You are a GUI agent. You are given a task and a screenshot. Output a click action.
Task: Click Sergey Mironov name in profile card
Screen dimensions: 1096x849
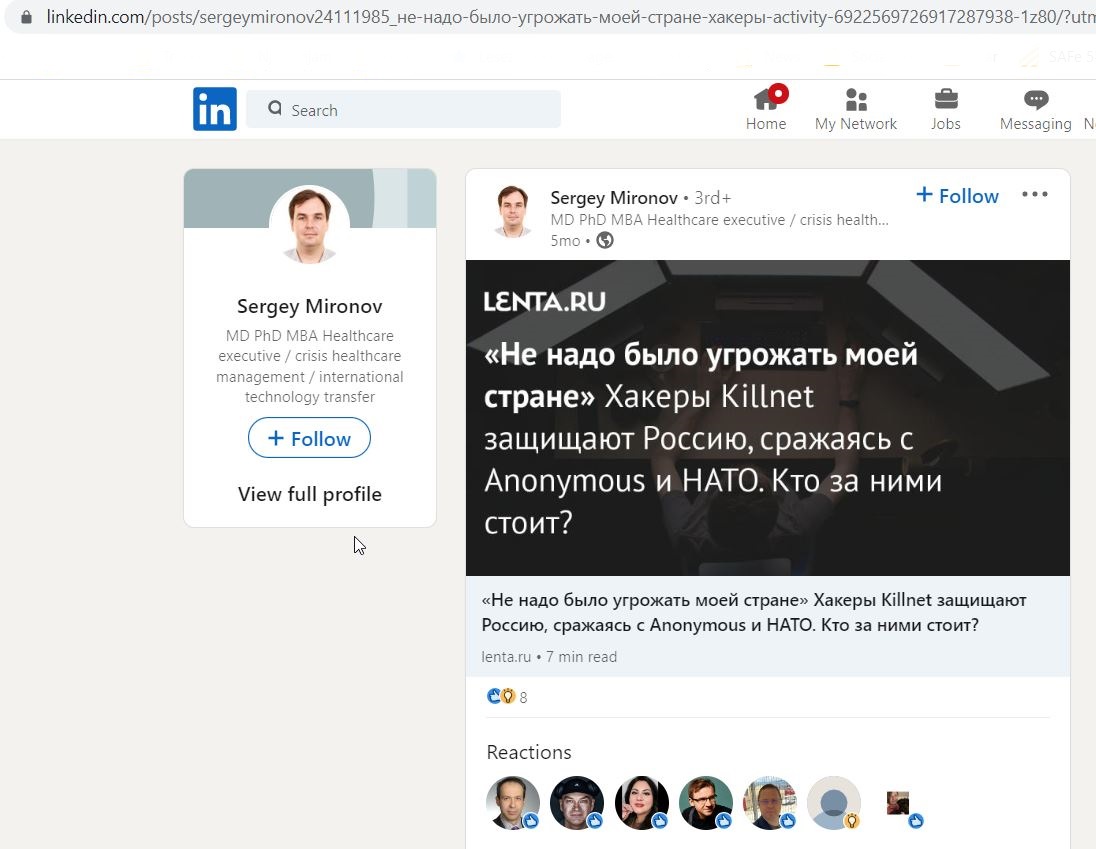(310, 306)
